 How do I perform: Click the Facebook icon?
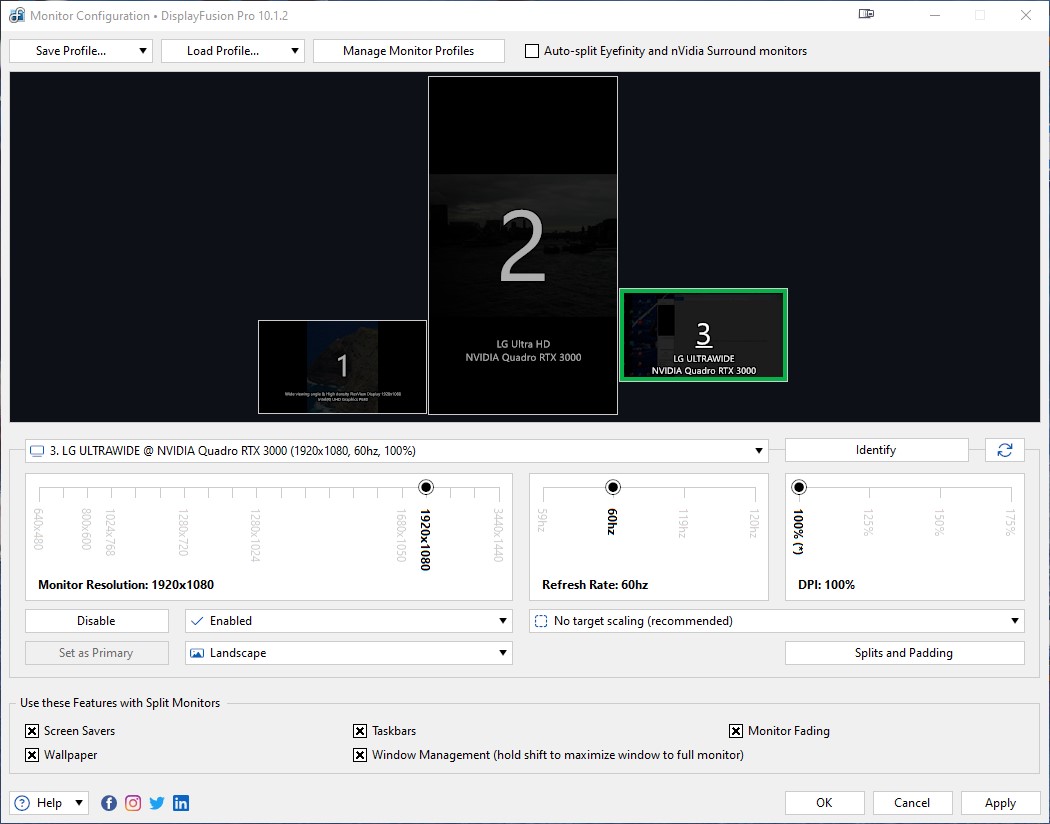click(x=109, y=803)
